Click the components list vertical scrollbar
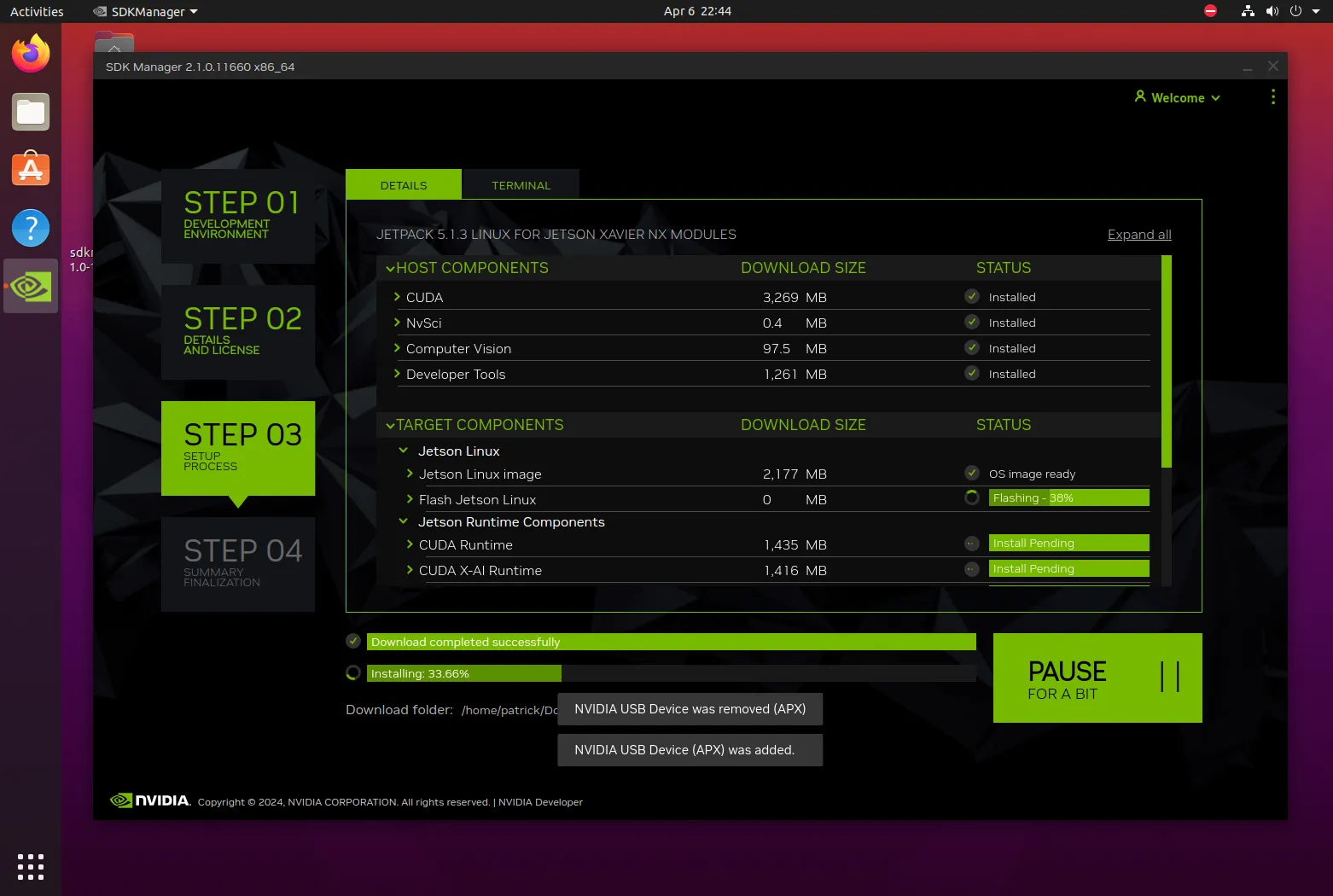 [1167, 361]
